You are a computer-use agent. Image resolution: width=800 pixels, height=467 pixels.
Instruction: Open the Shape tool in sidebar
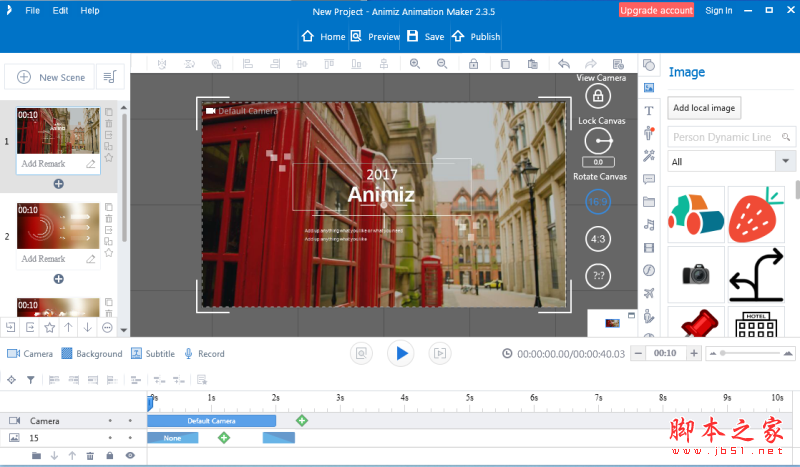pyautogui.click(x=649, y=65)
